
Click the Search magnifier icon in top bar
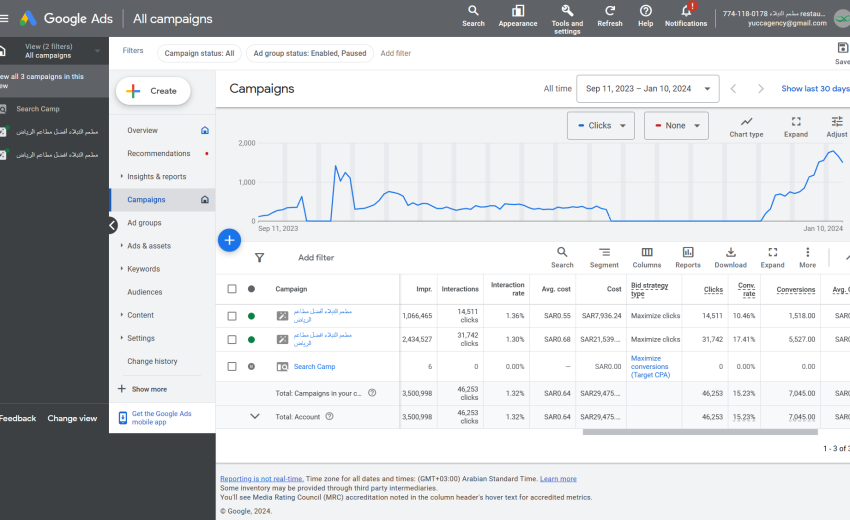pos(473,11)
